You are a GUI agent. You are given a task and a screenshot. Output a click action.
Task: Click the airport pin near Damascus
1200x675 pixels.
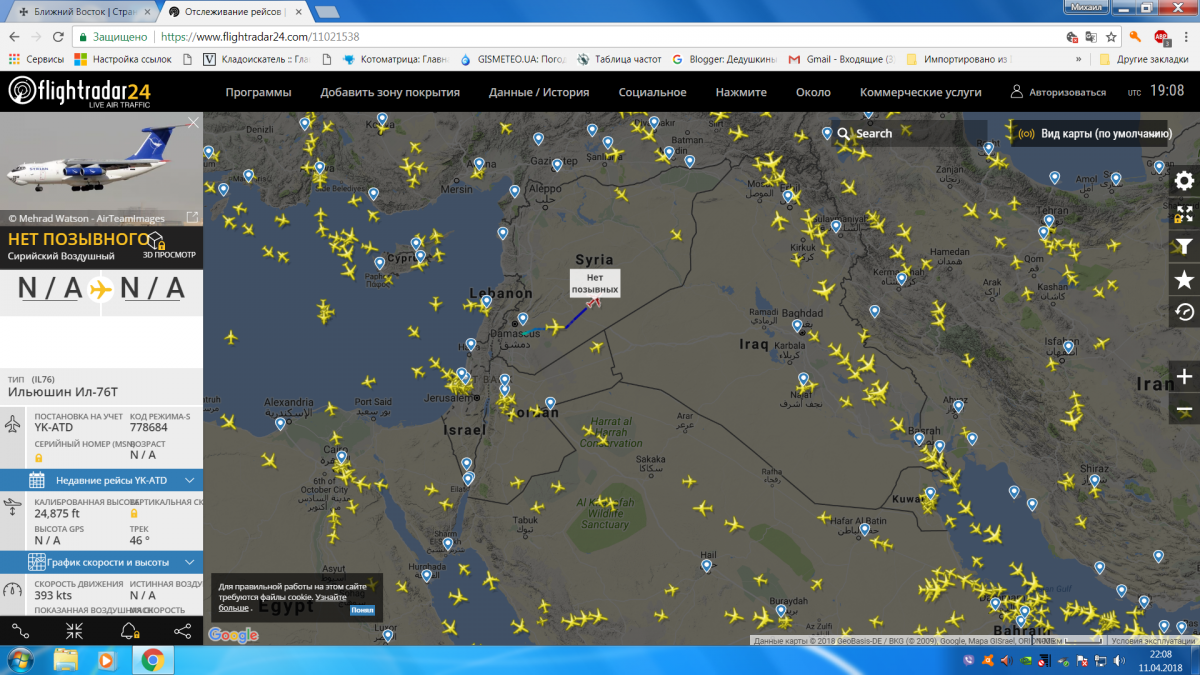[x=522, y=319]
